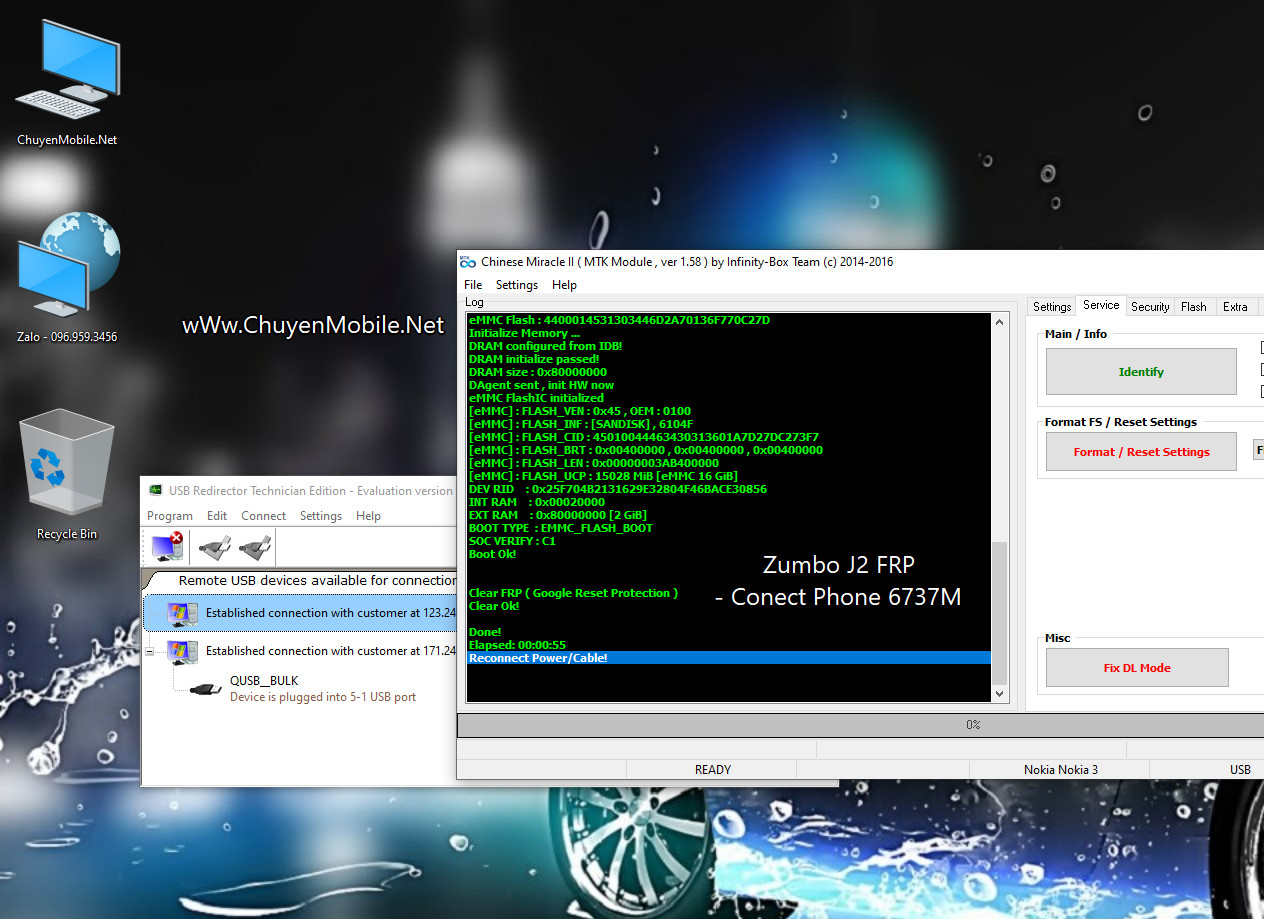Click the 'DAgent sent , init HW now' log line

pos(541,385)
